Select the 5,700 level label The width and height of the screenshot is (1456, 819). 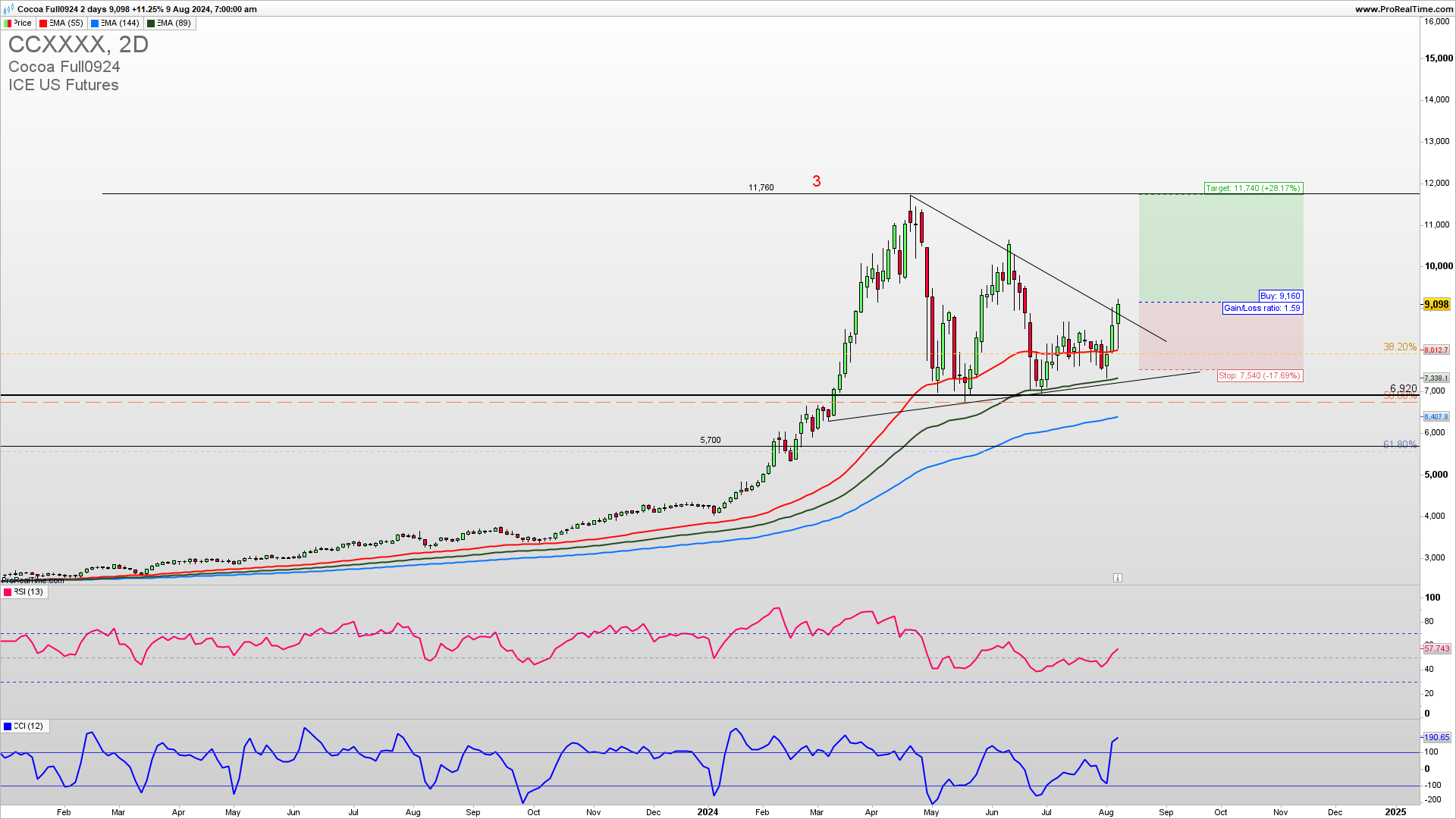tap(710, 440)
